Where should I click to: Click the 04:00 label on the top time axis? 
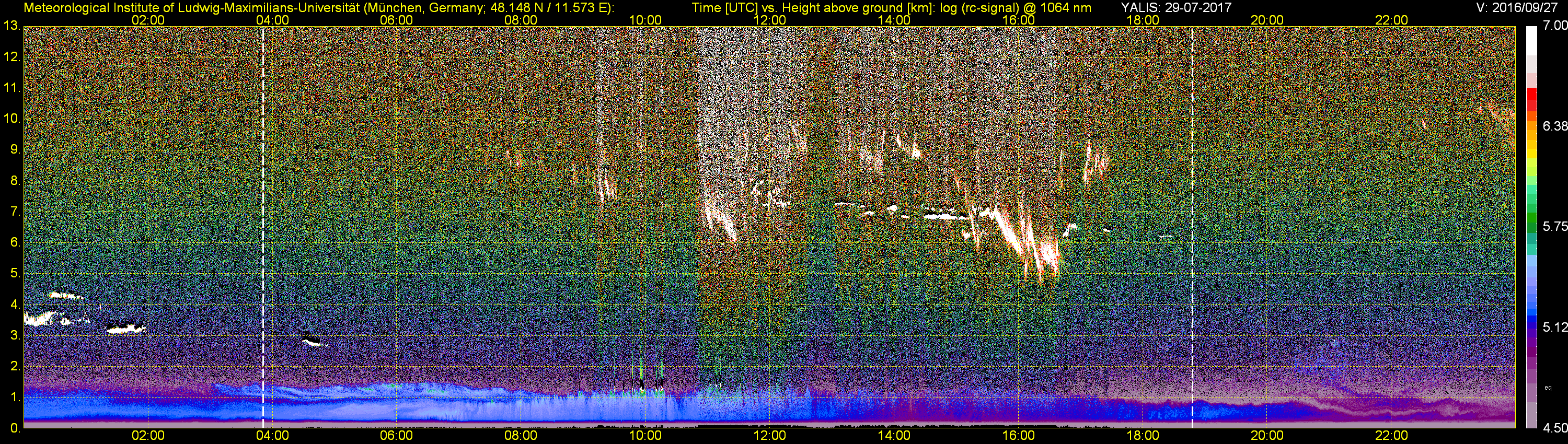(x=272, y=20)
